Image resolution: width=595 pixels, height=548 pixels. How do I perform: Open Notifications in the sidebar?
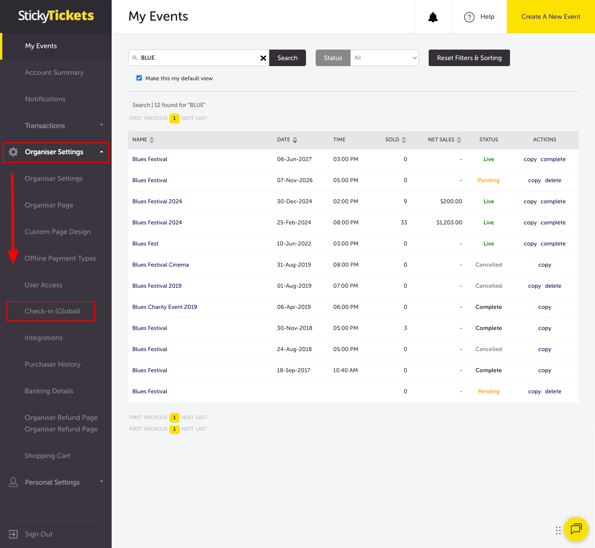click(45, 99)
